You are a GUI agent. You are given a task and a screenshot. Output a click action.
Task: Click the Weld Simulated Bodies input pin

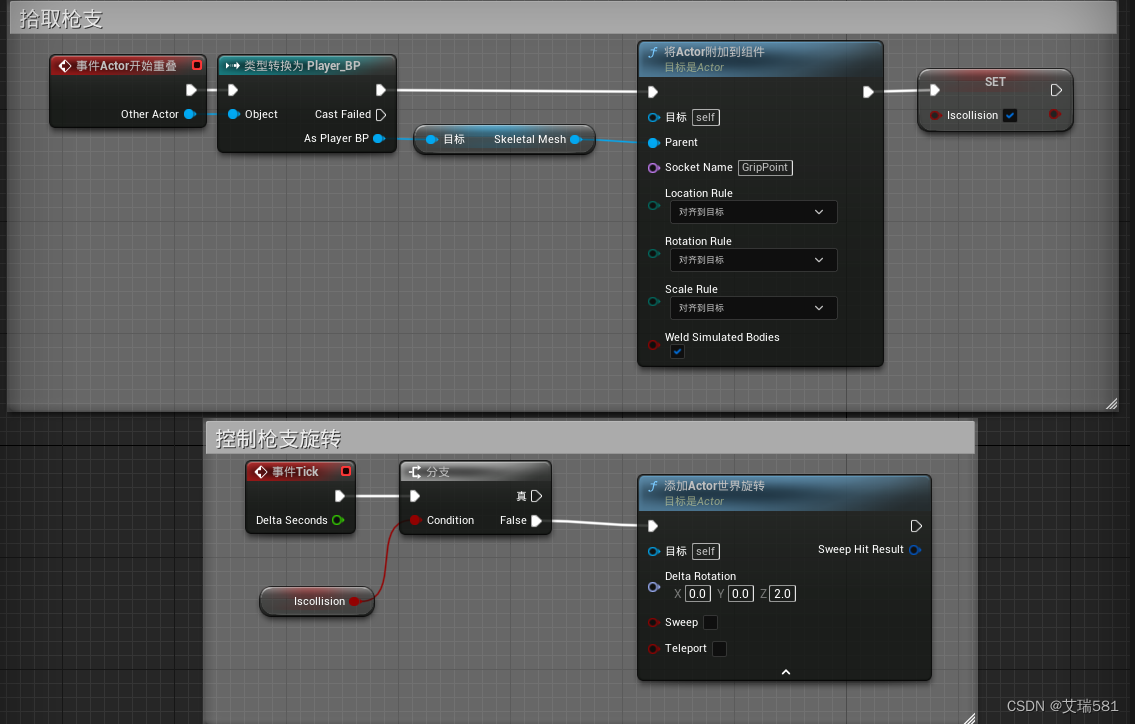tap(654, 345)
